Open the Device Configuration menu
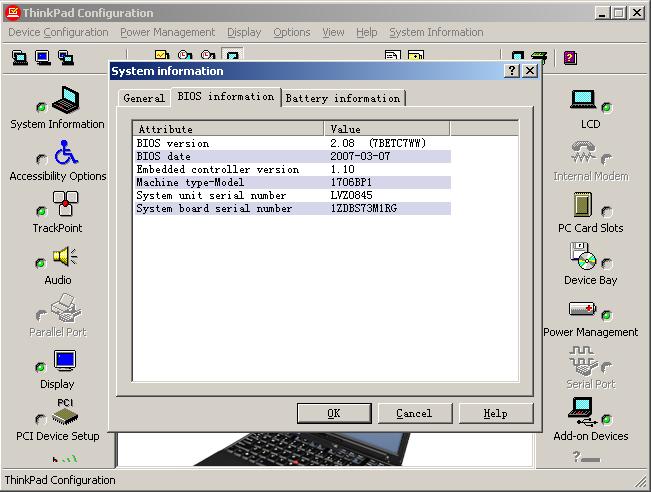The height and width of the screenshot is (492, 651). pos(58,32)
